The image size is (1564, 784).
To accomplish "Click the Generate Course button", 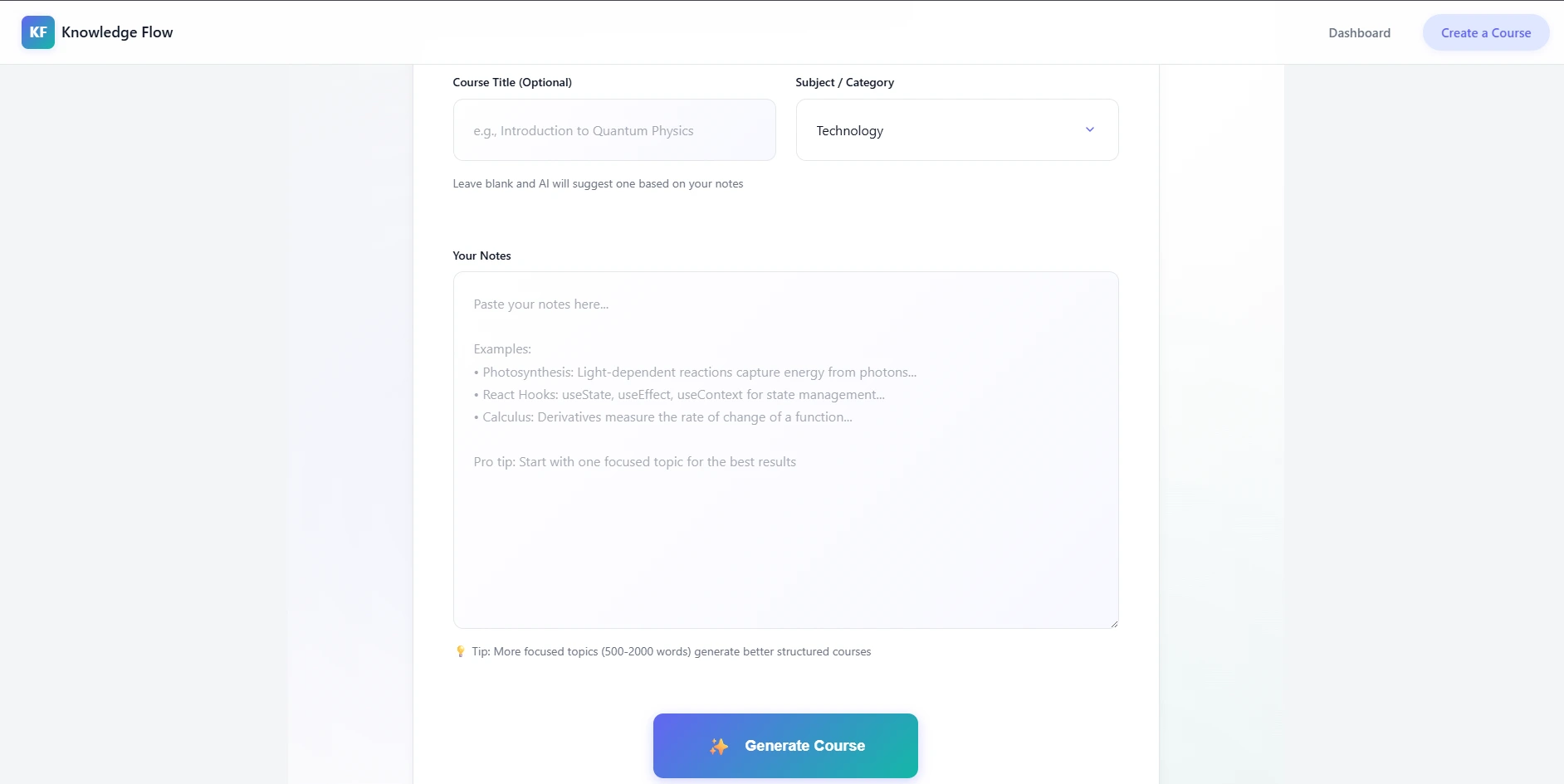I will pyautogui.click(x=785, y=746).
